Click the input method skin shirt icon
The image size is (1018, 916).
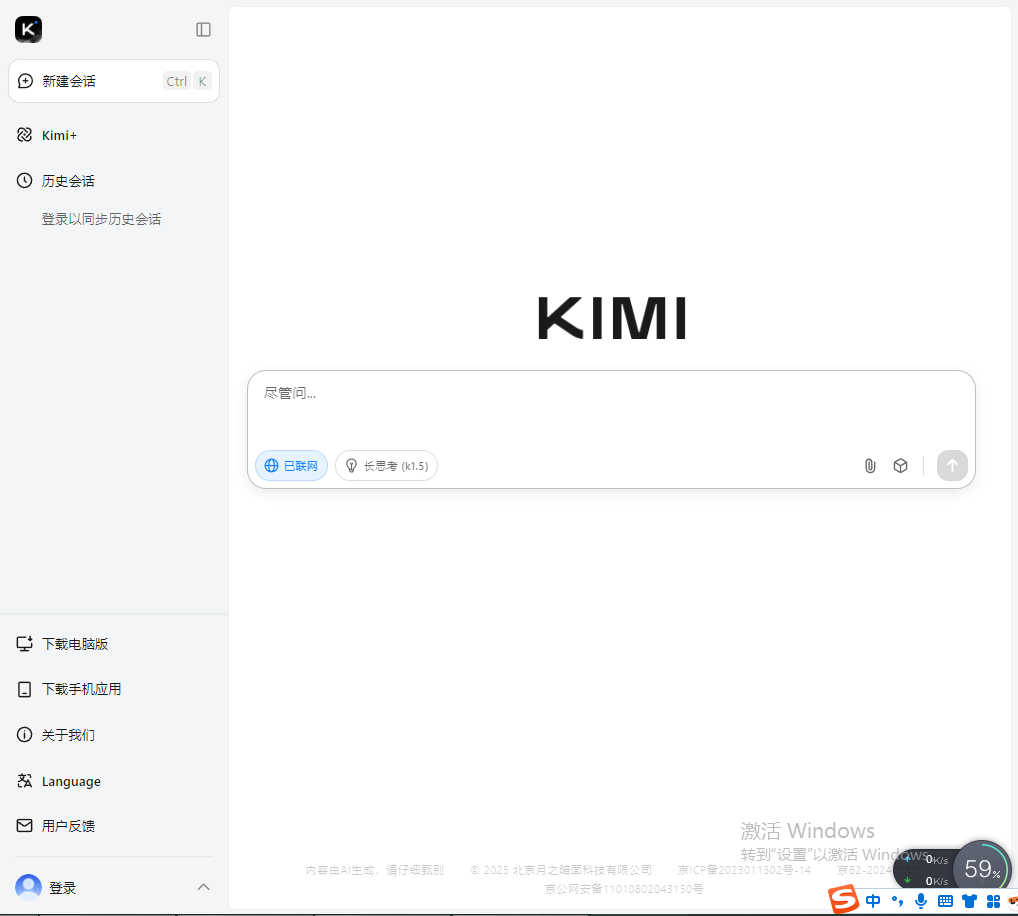pyautogui.click(x=969, y=901)
